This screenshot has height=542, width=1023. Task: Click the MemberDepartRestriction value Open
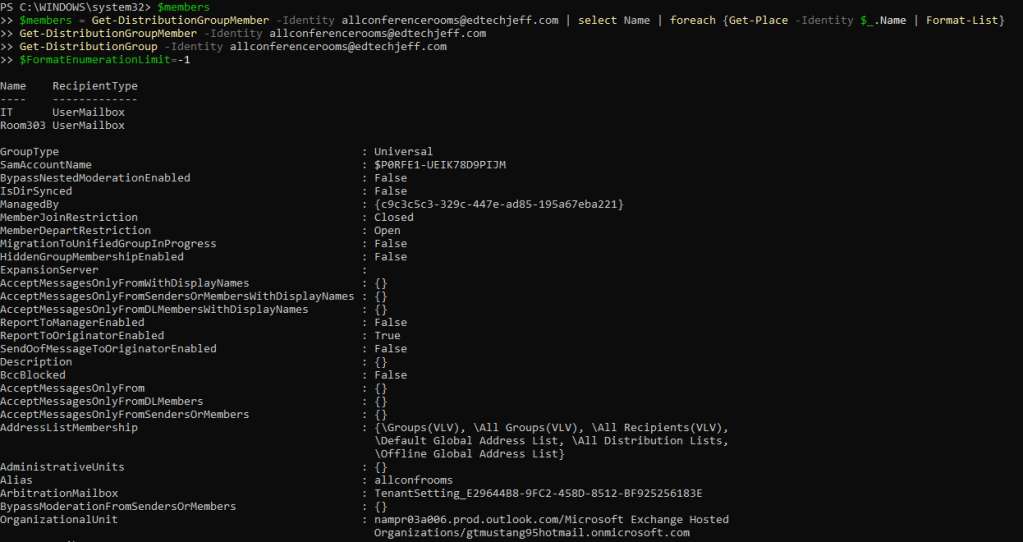point(387,230)
